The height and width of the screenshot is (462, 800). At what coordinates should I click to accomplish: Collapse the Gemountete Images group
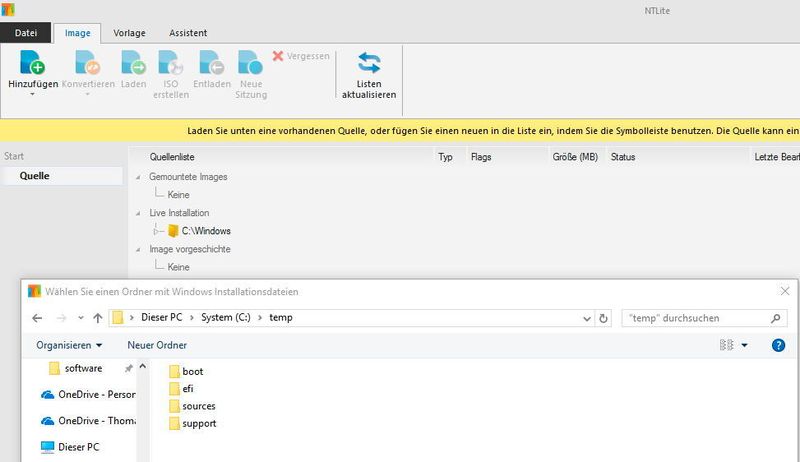pyautogui.click(x=138, y=177)
